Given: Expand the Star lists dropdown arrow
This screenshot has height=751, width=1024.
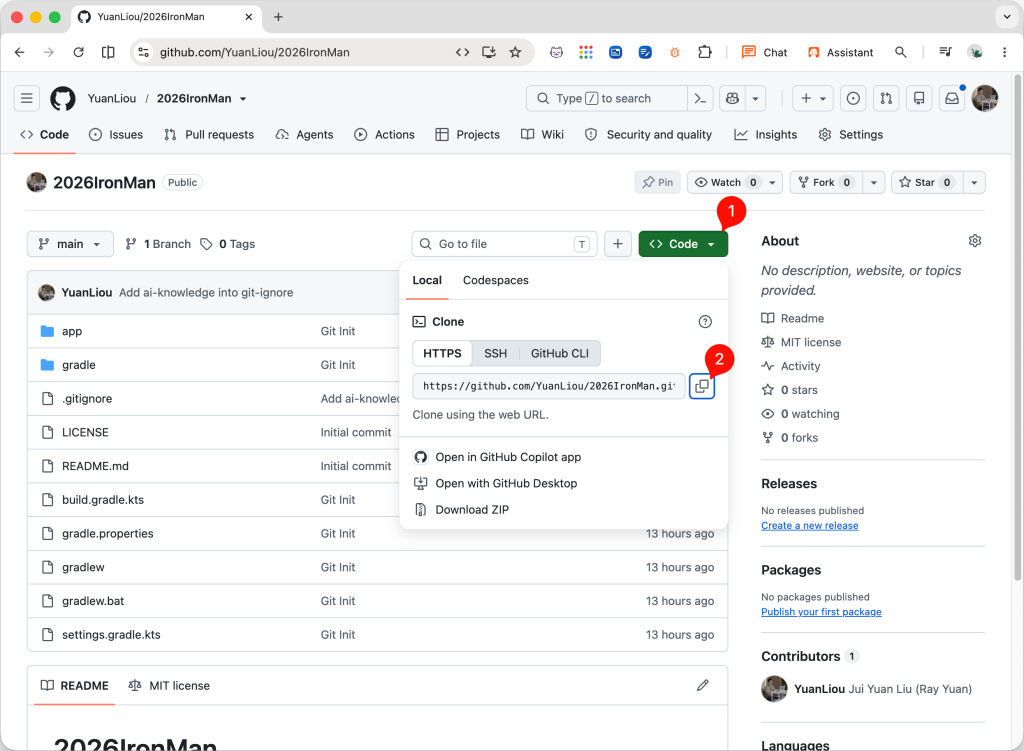Looking at the screenshot, I should tap(974, 183).
